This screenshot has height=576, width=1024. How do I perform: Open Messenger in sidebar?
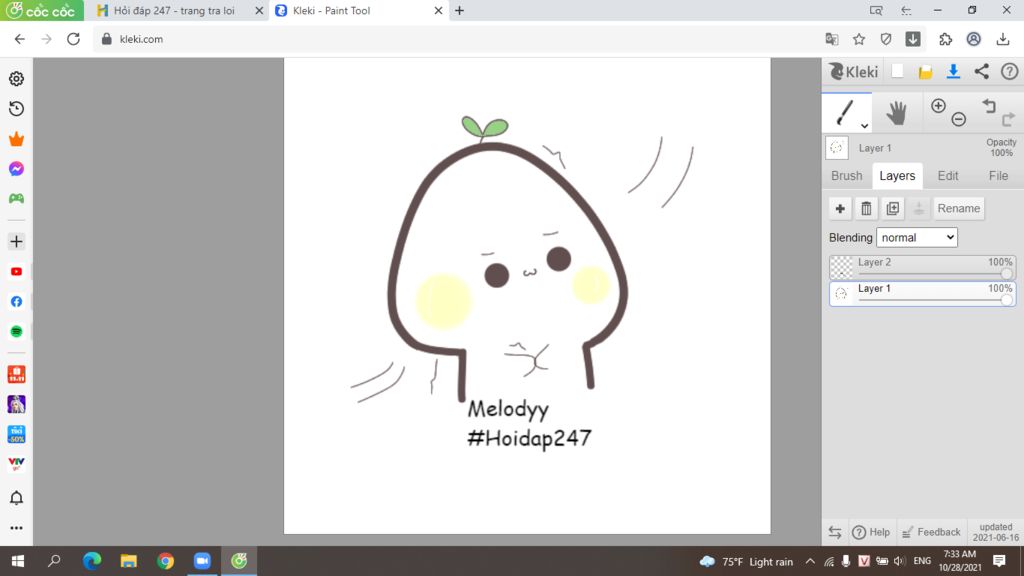pyautogui.click(x=16, y=169)
